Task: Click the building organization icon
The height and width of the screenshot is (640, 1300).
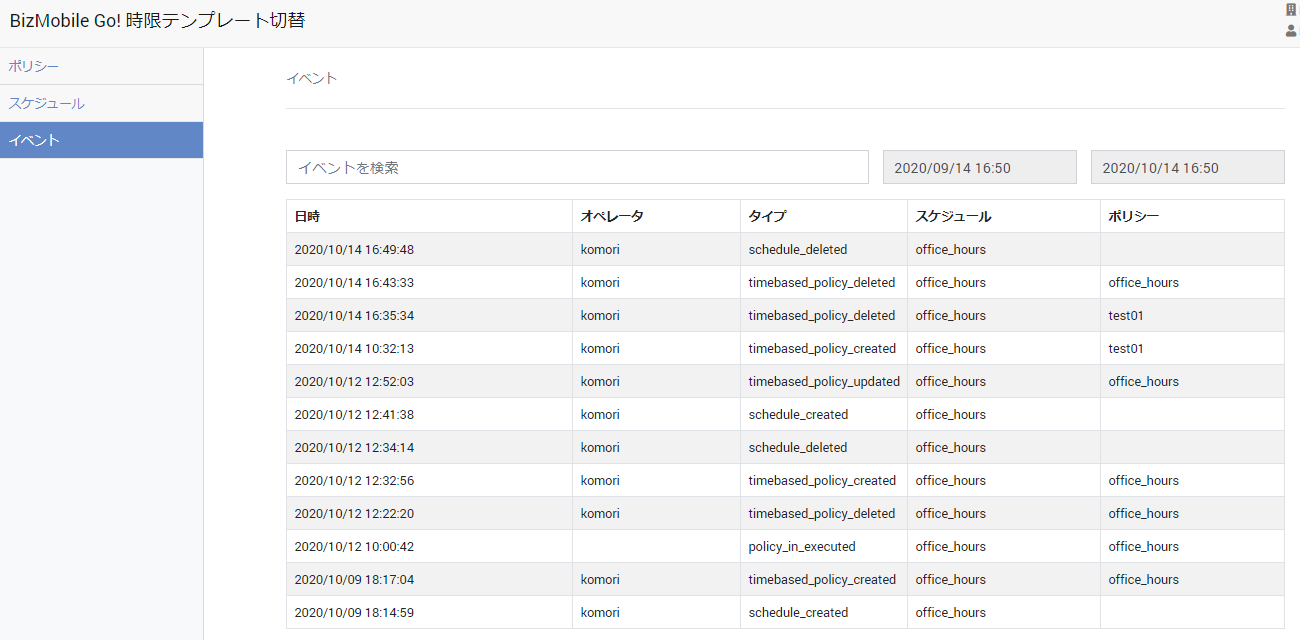Action: tap(1290, 9)
